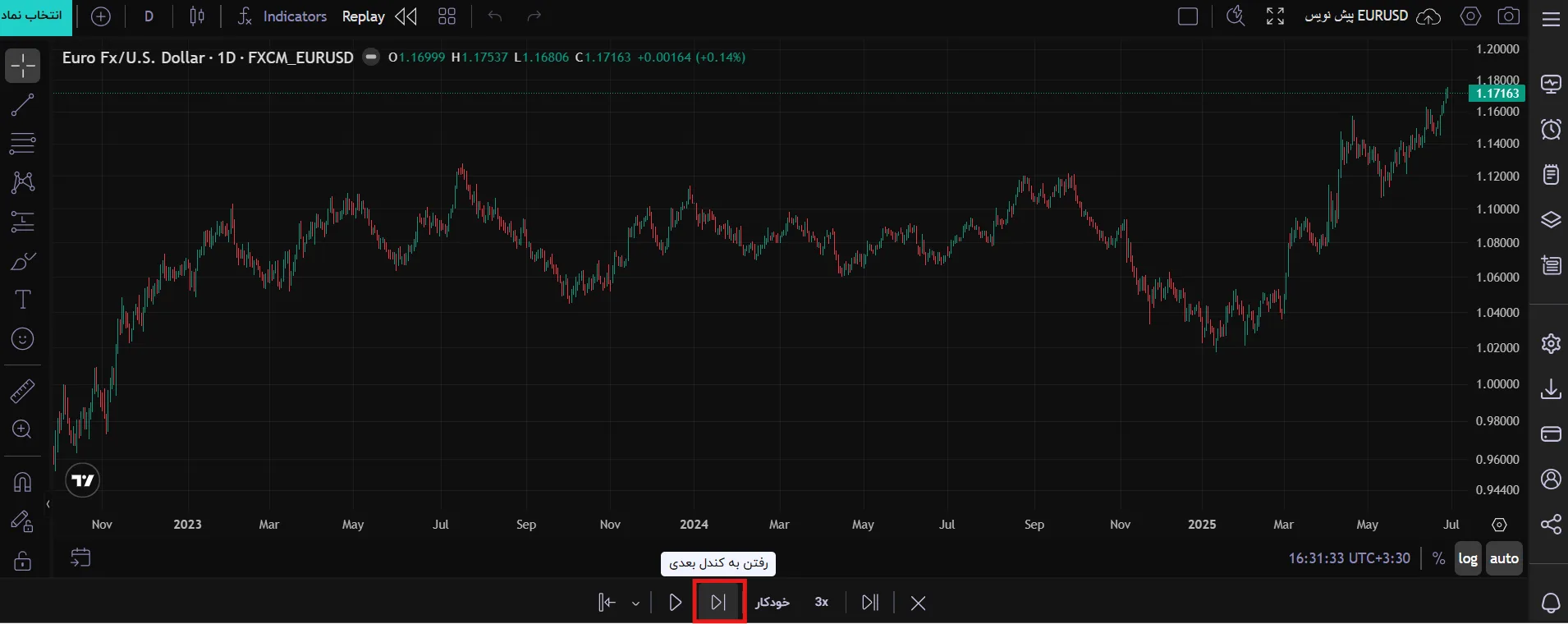This screenshot has width=1568, height=624.
Task: Toggle percent scale
Action: click(1438, 558)
